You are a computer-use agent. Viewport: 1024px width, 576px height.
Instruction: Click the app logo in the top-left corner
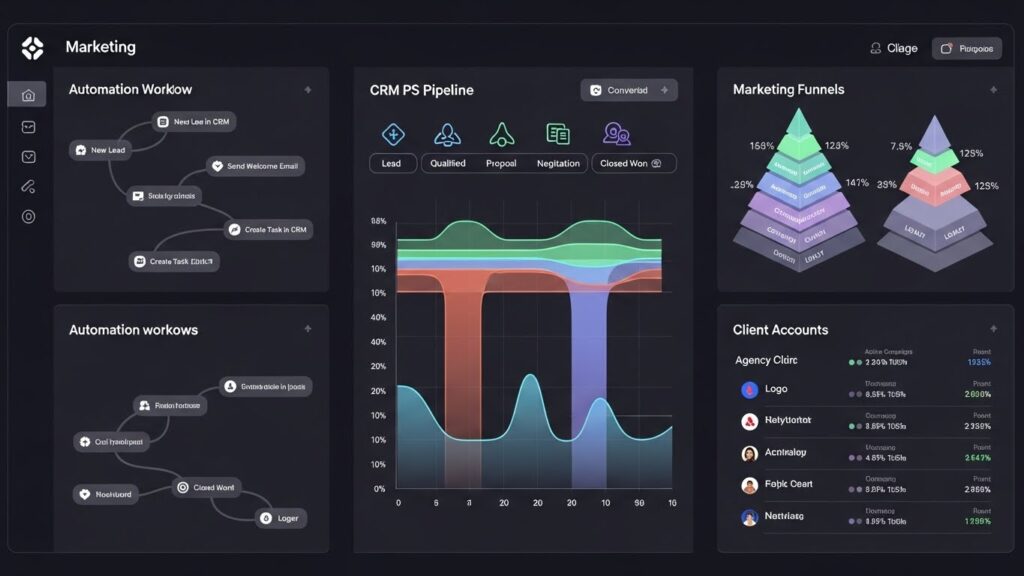pyautogui.click(x=33, y=47)
